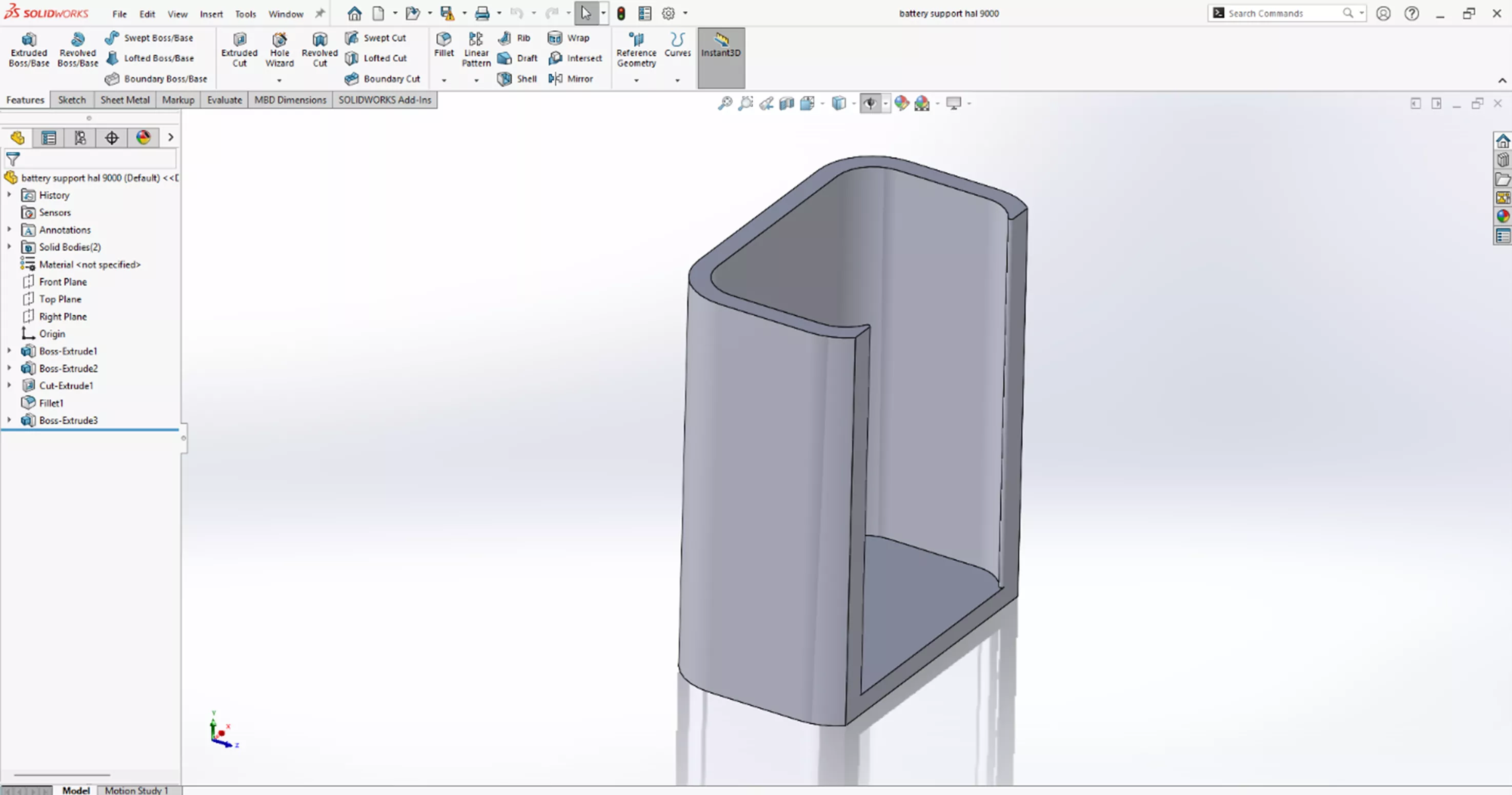
Task: Activate the Section View icon
Action: 787,103
